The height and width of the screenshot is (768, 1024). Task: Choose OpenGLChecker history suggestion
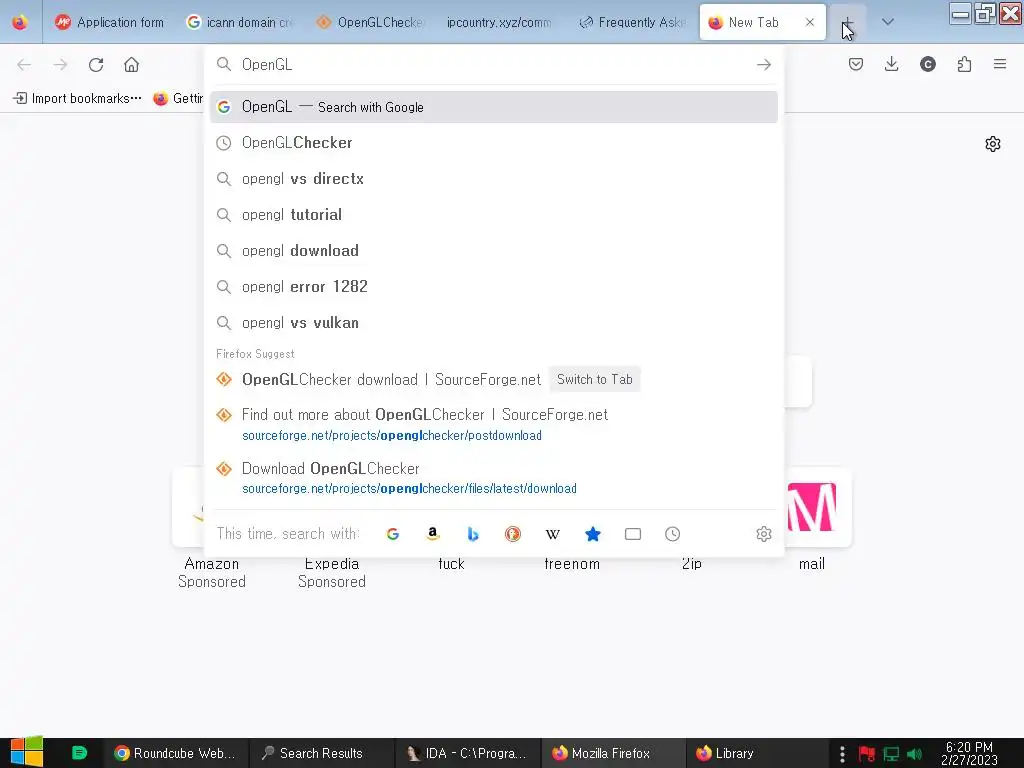pos(494,142)
